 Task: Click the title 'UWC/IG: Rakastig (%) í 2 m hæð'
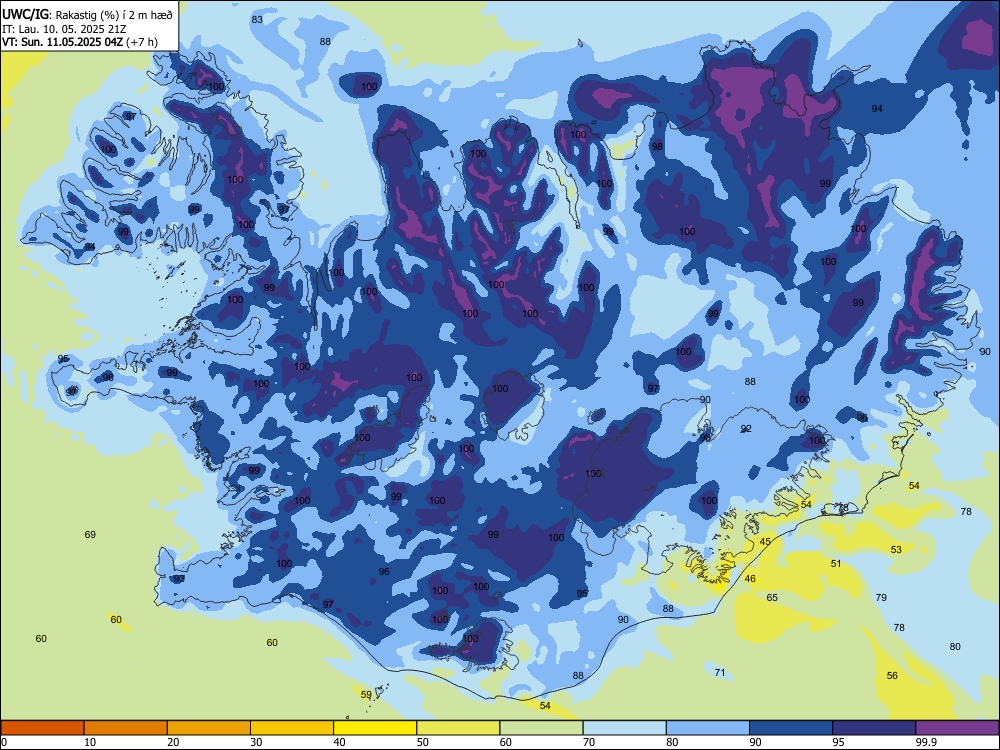87,15
